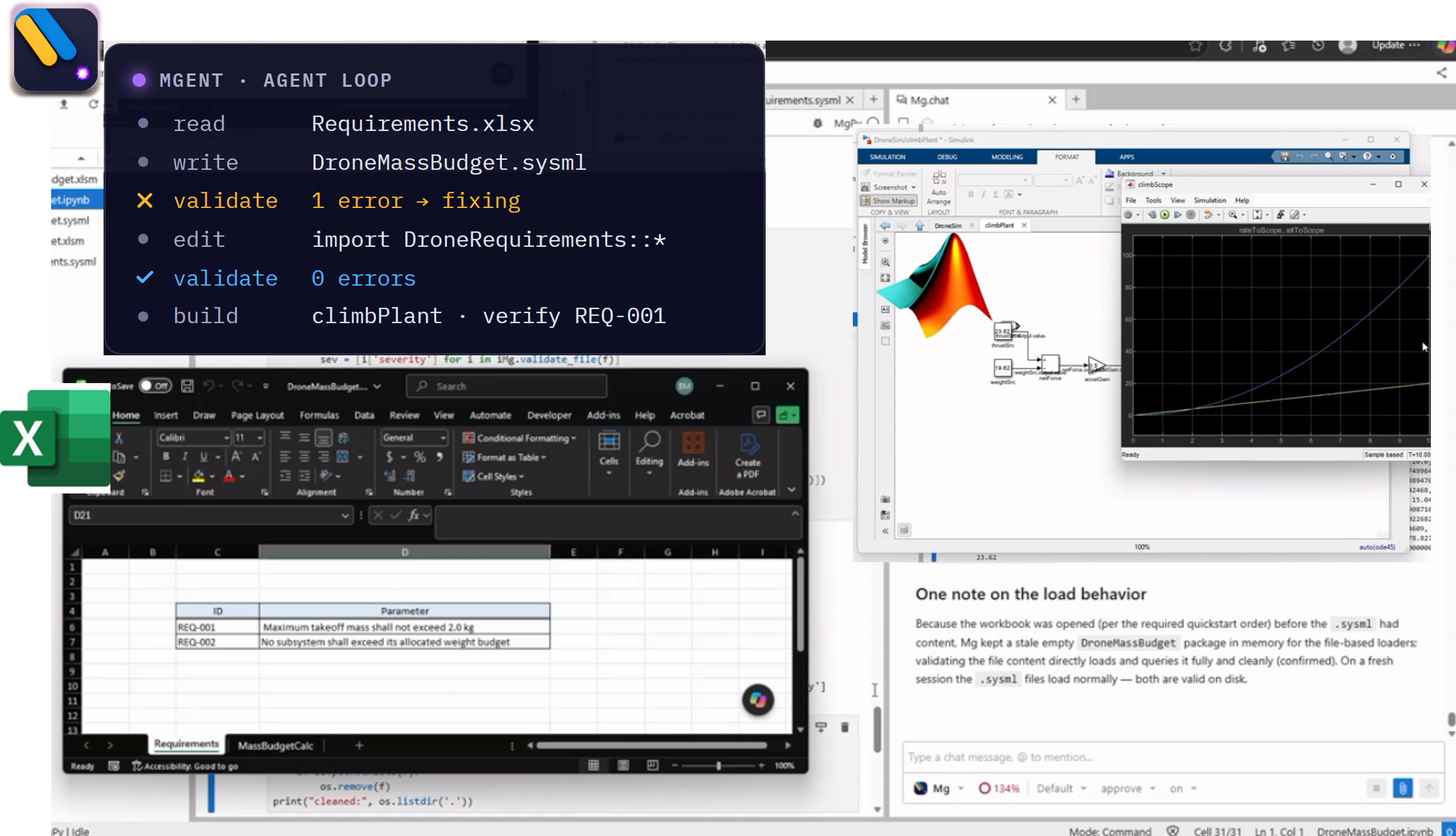Open Format as Table menu

(x=504, y=457)
